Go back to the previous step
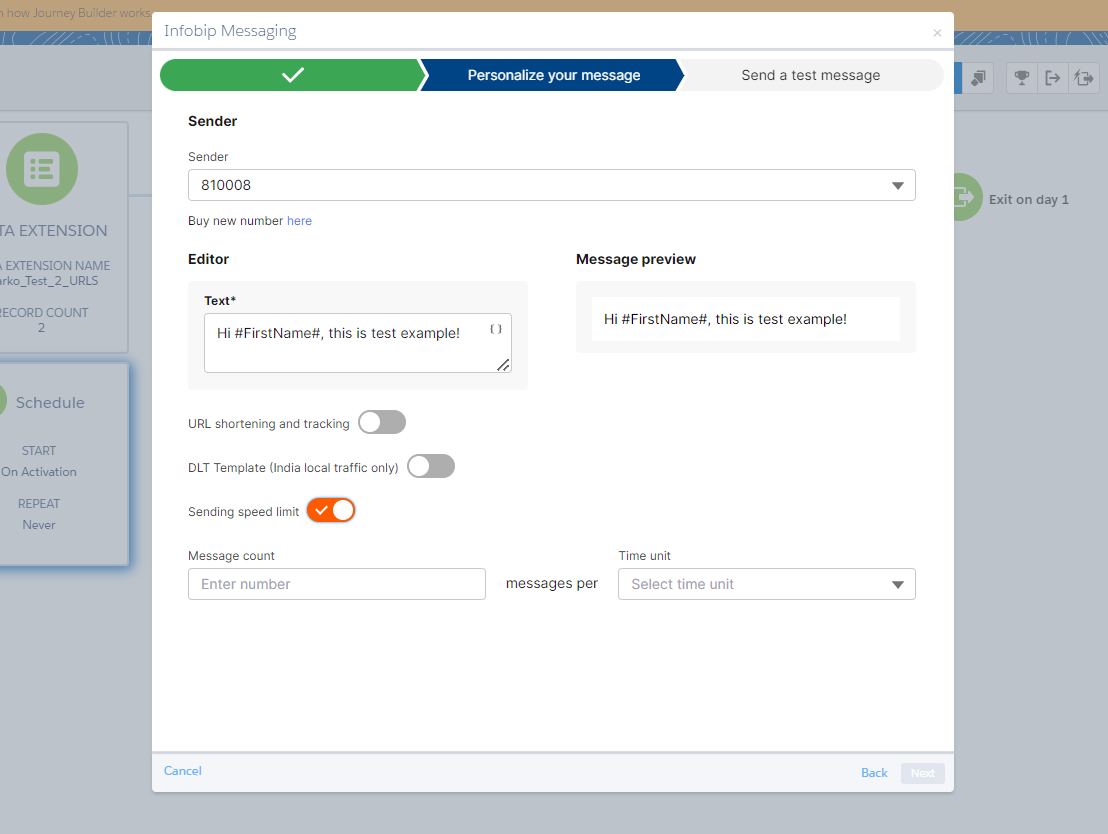 (x=874, y=773)
